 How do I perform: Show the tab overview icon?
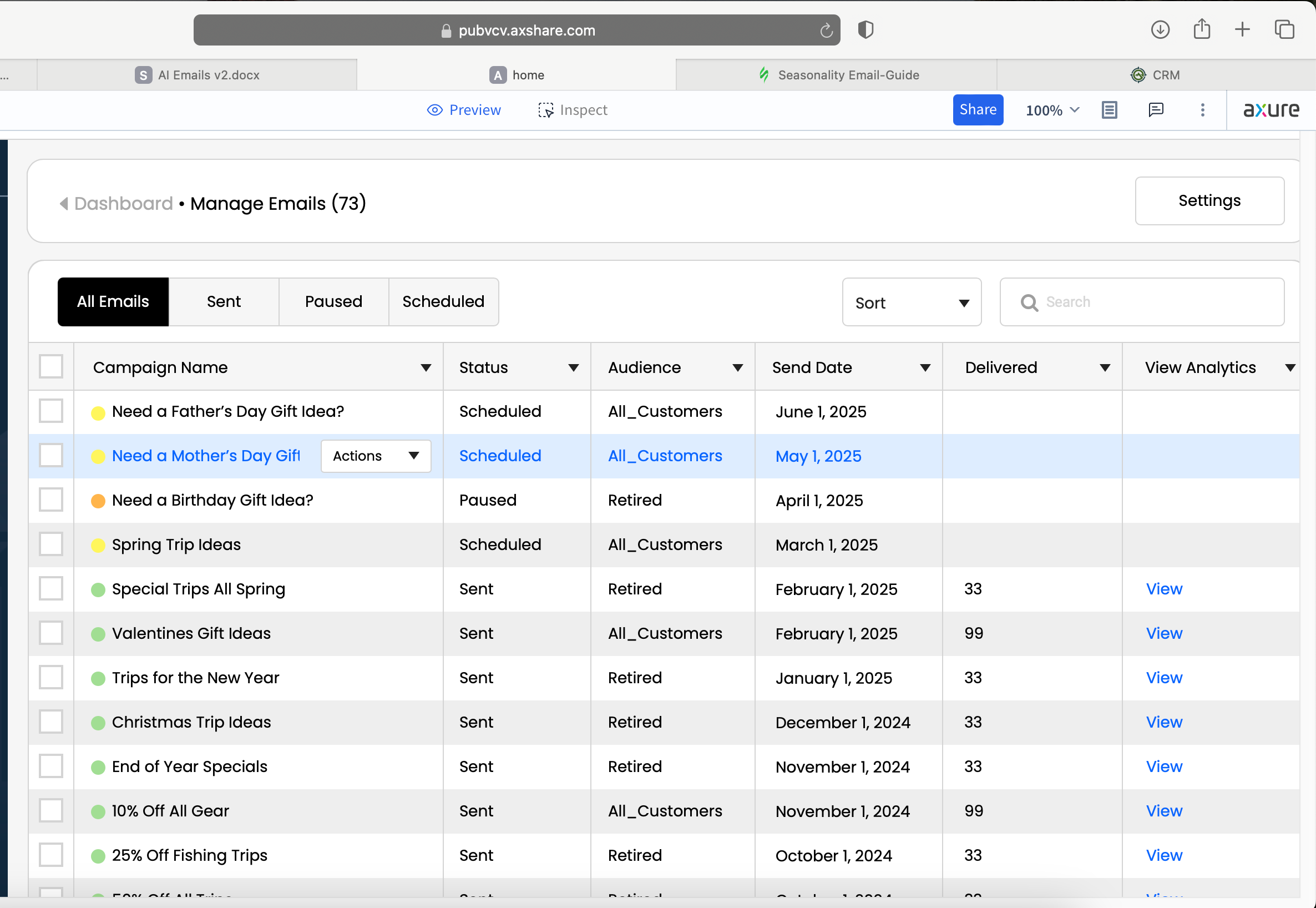click(x=1284, y=29)
